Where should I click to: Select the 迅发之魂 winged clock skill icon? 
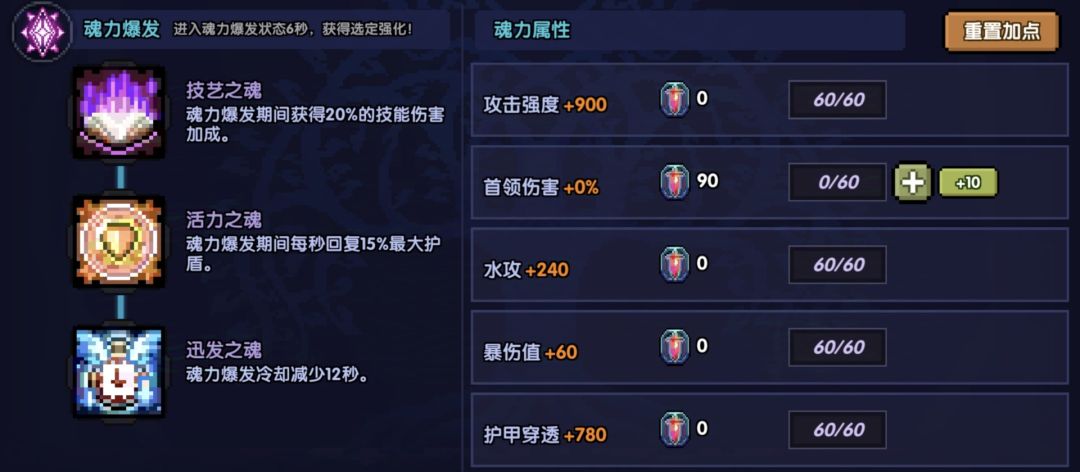[x=119, y=371]
